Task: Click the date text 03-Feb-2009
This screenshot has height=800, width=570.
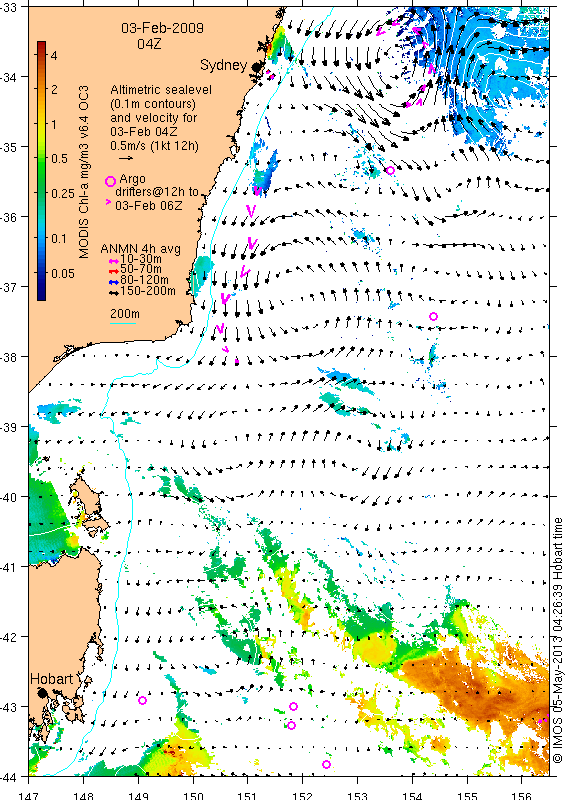Action: pyautogui.click(x=162, y=28)
